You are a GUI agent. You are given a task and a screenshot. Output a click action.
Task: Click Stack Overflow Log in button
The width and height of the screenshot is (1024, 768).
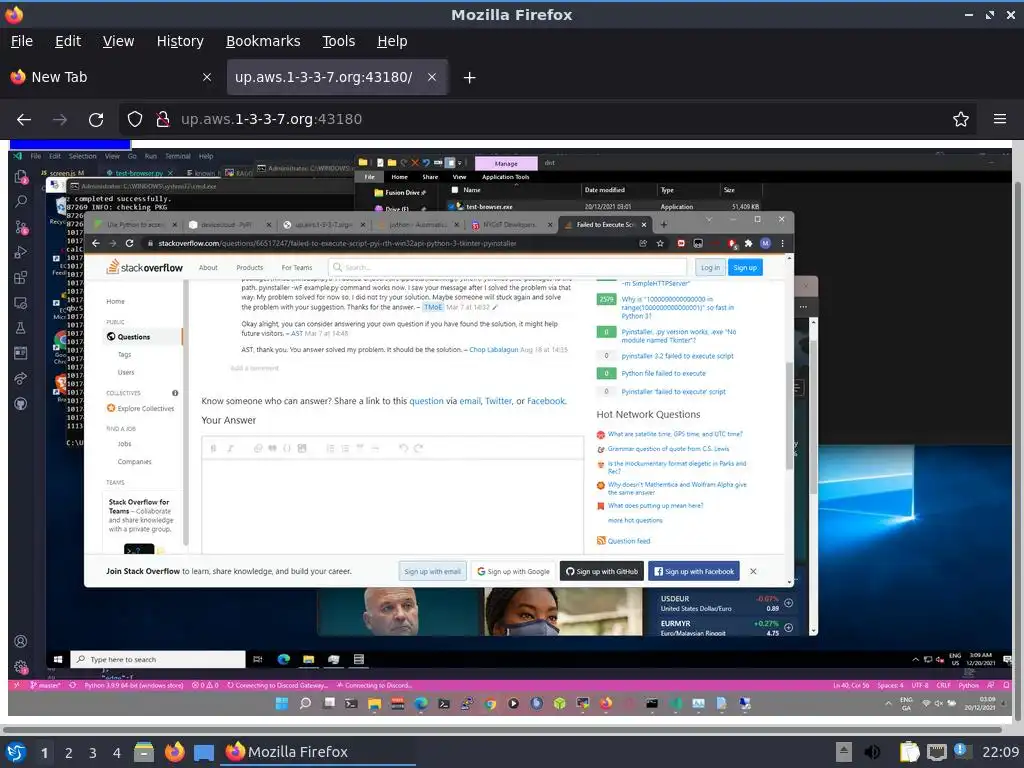(710, 267)
